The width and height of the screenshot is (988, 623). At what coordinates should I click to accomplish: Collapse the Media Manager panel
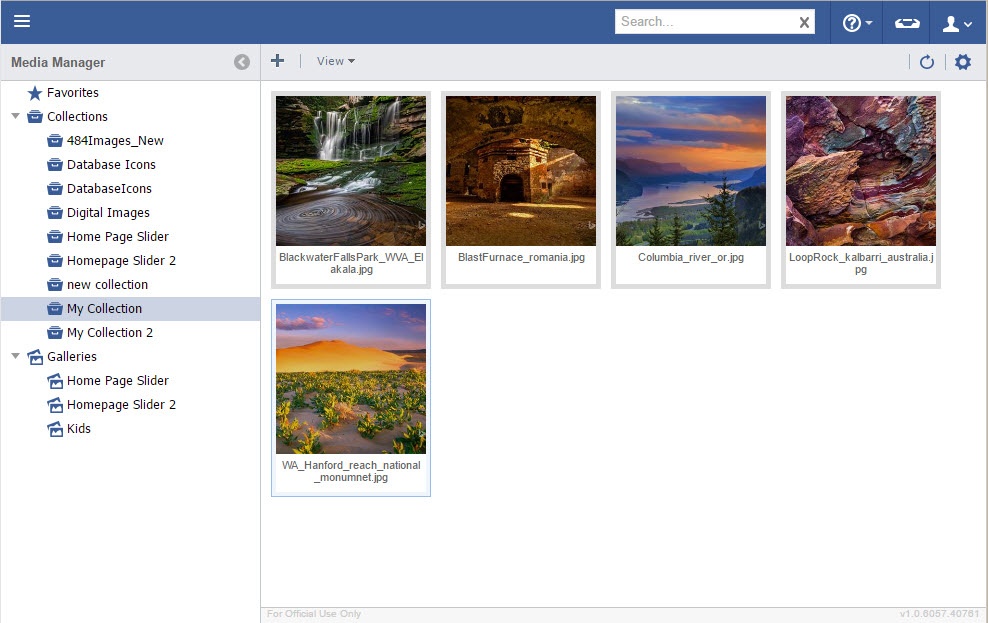(x=242, y=62)
